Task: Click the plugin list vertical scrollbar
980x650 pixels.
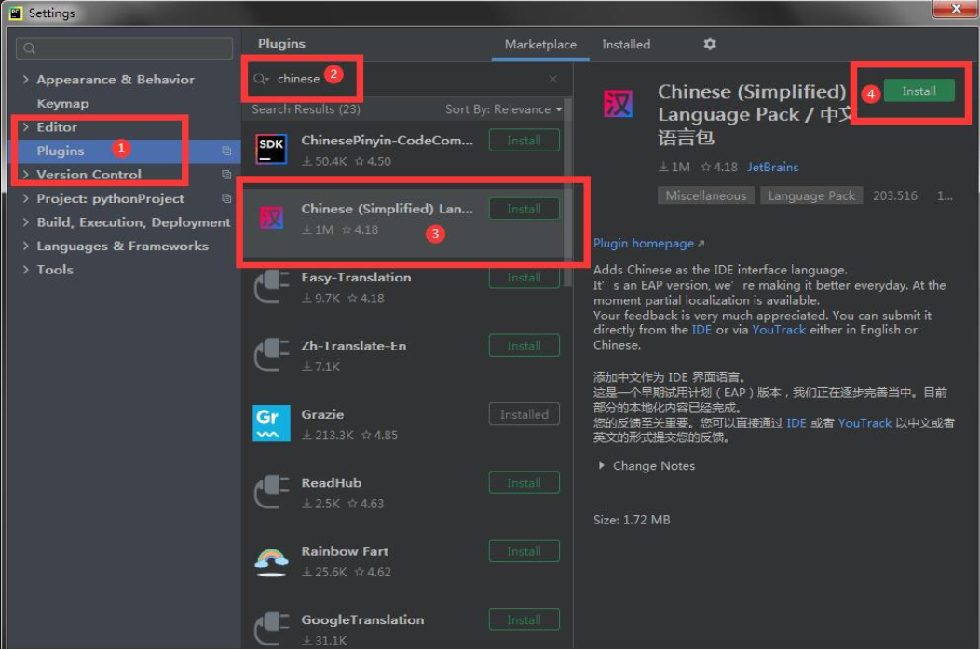Action: coord(568,192)
